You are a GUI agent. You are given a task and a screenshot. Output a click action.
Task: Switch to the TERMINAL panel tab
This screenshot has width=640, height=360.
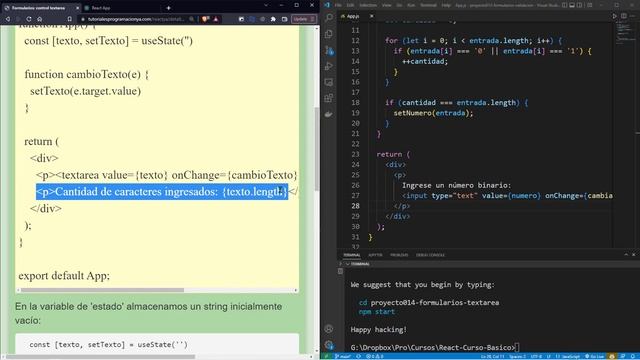point(351,255)
